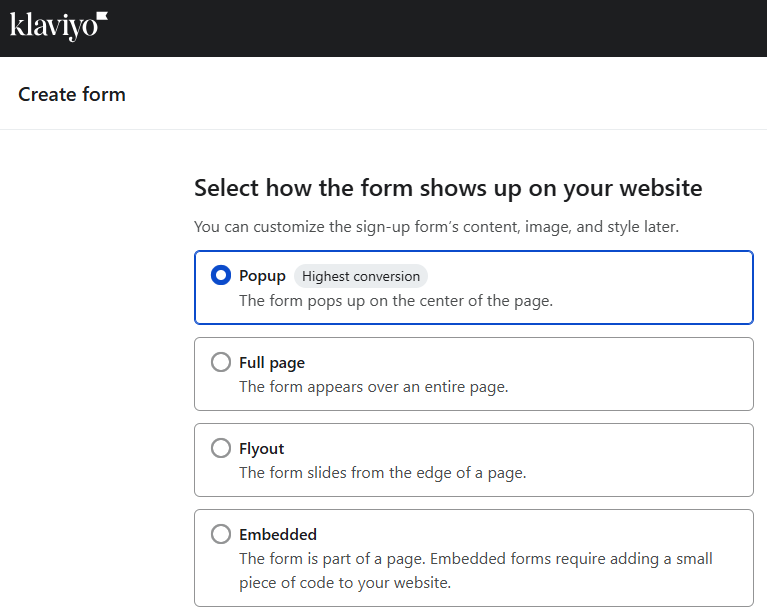Click the bold "Full page" option label
Viewport: 767px width, 613px height.
[x=272, y=362]
